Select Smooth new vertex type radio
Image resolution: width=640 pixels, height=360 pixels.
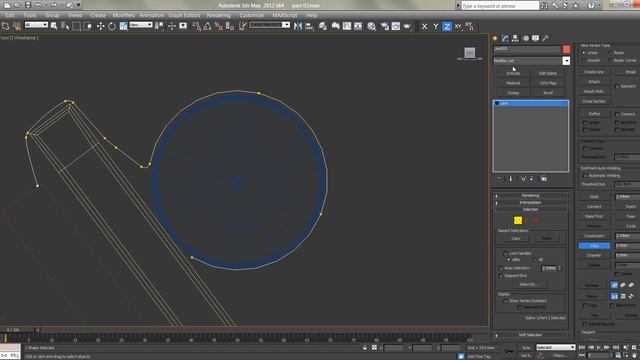584,60
